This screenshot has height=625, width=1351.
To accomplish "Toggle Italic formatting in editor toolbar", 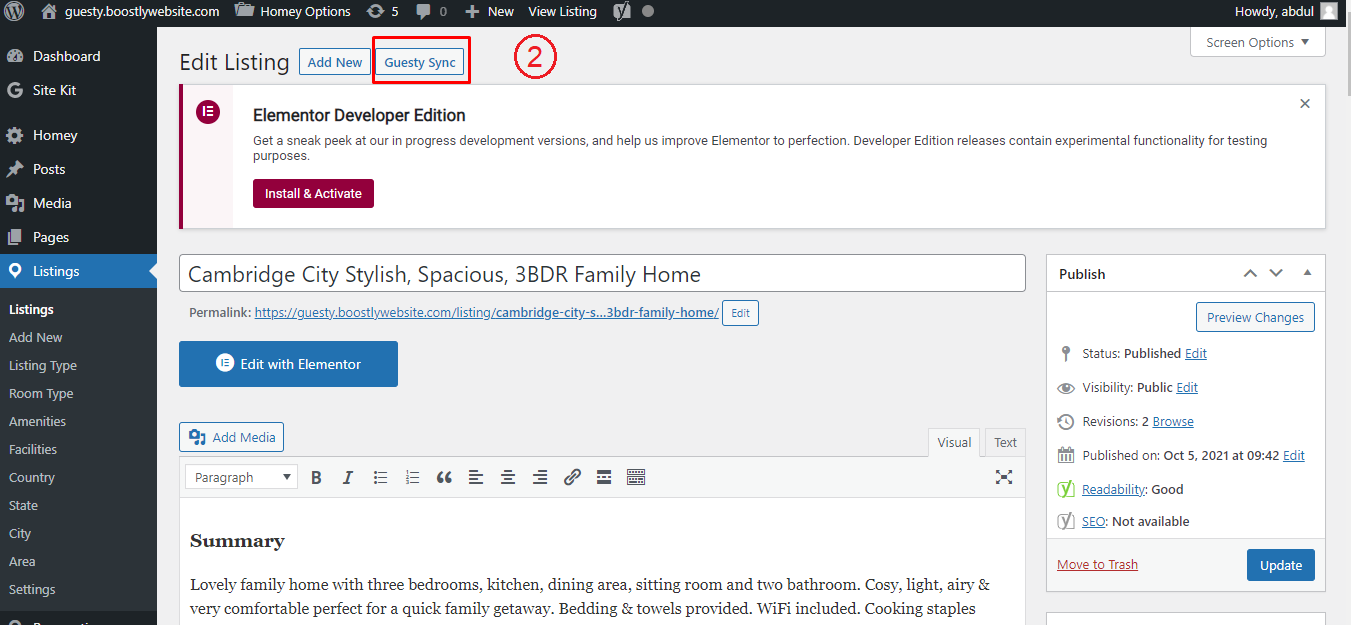I will pos(348,477).
